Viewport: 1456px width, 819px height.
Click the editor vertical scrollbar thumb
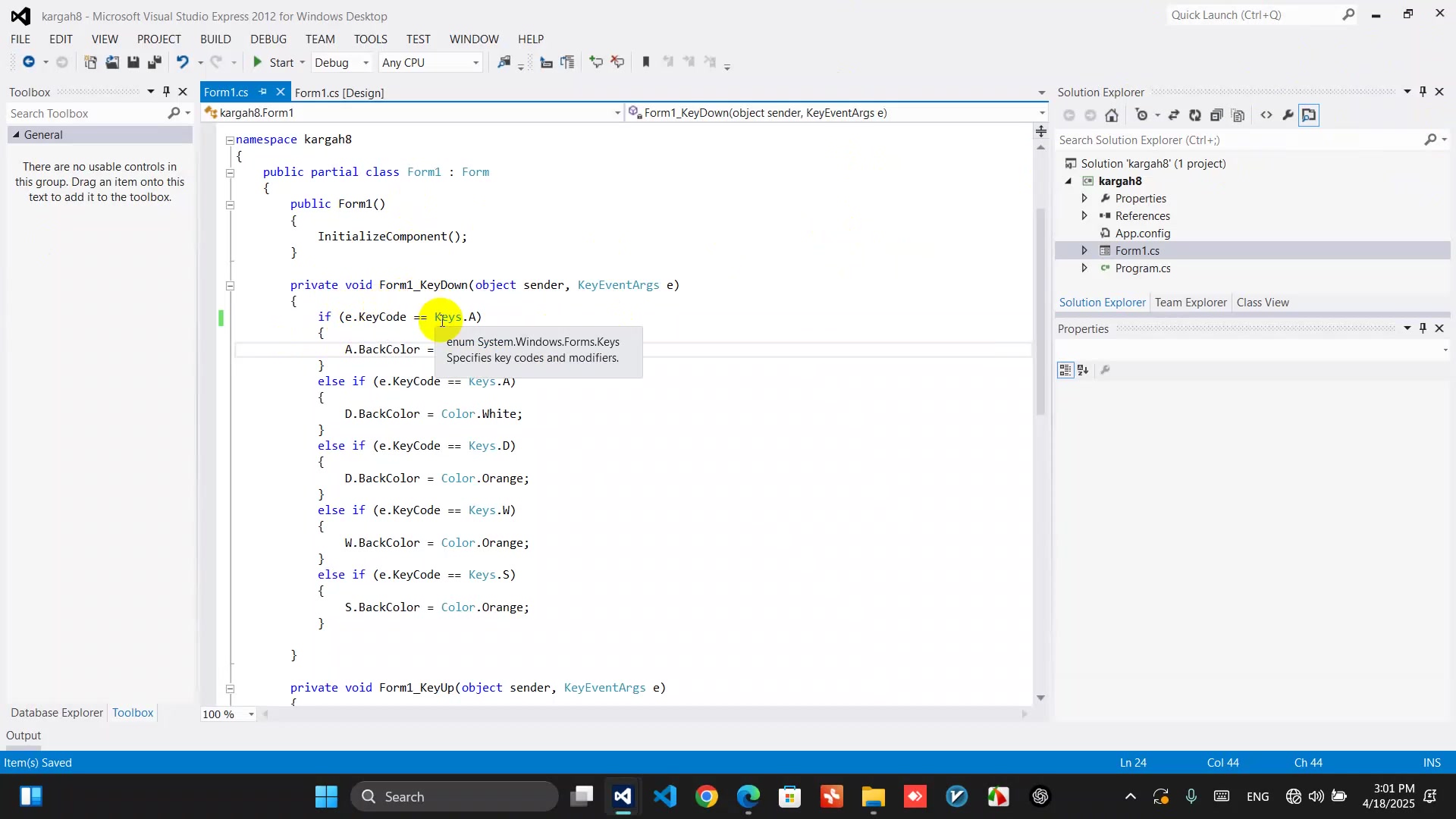(x=1040, y=311)
